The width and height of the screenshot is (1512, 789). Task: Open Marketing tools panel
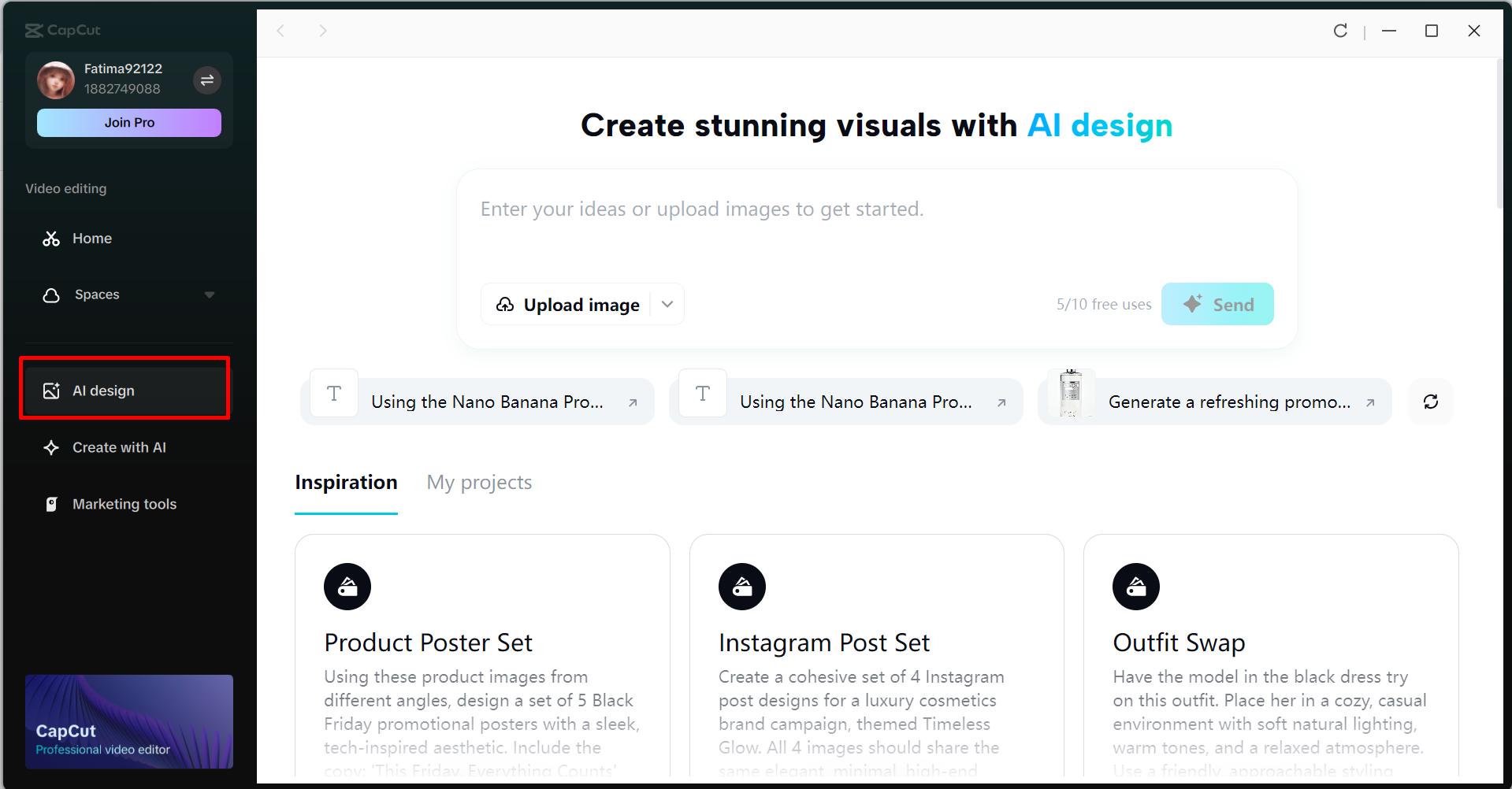pyautogui.click(x=124, y=504)
